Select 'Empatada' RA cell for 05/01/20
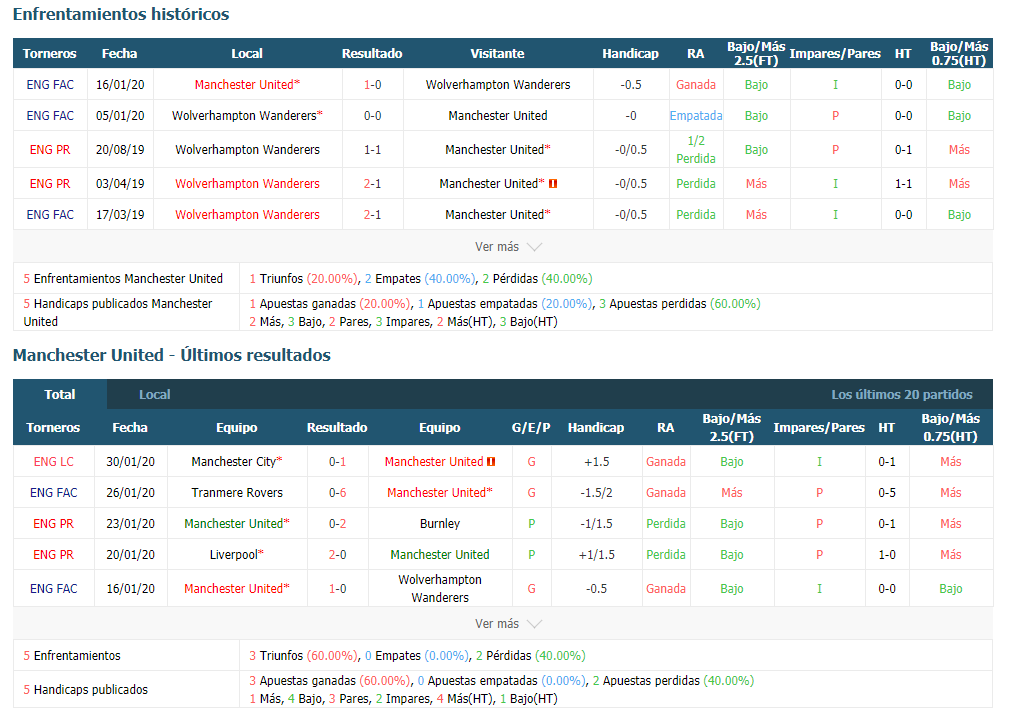 [696, 115]
